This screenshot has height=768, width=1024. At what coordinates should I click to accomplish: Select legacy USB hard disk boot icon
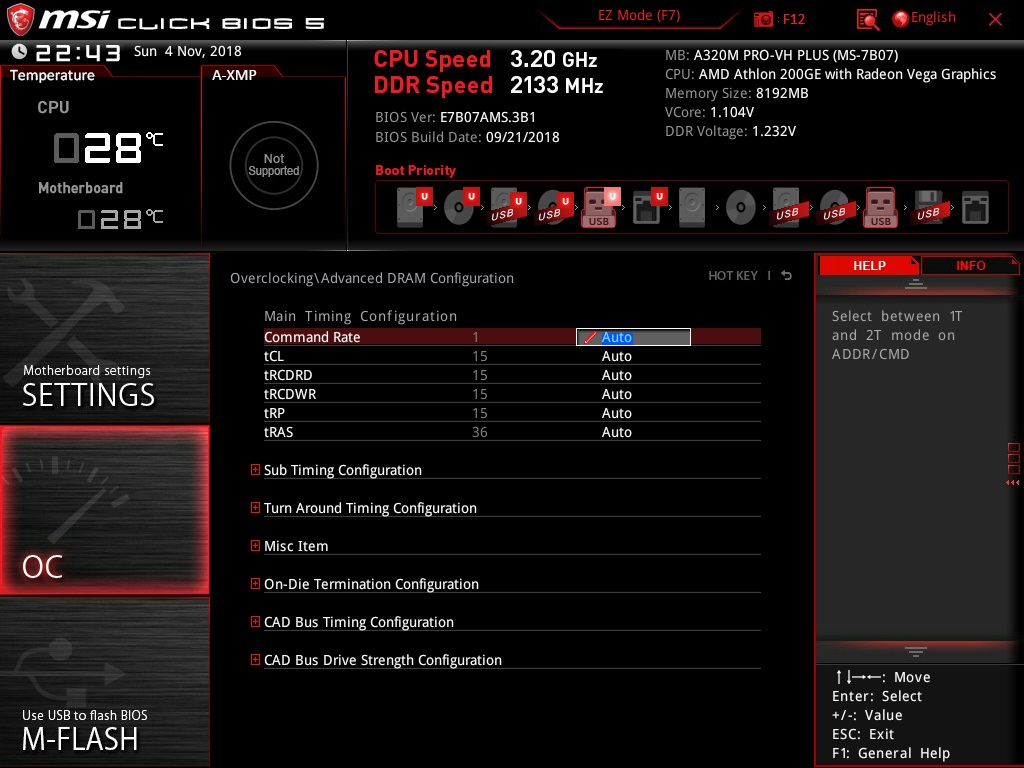coord(787,208)
